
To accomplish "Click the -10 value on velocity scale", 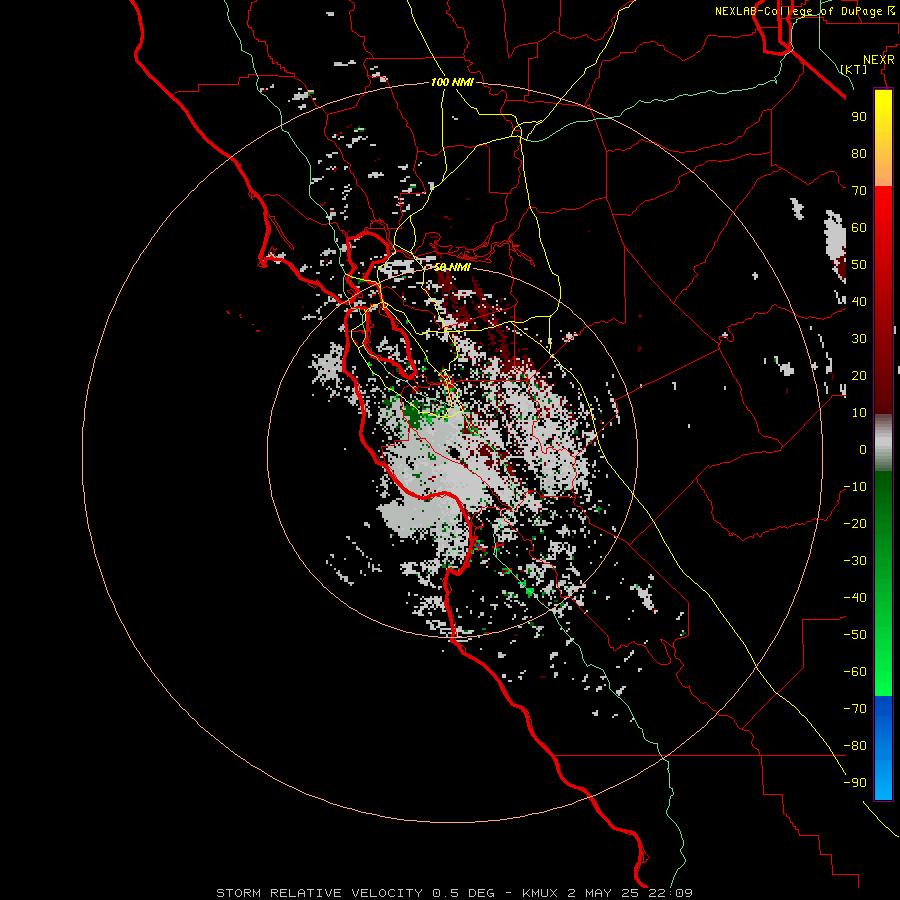I will click(x=855, y=487).
